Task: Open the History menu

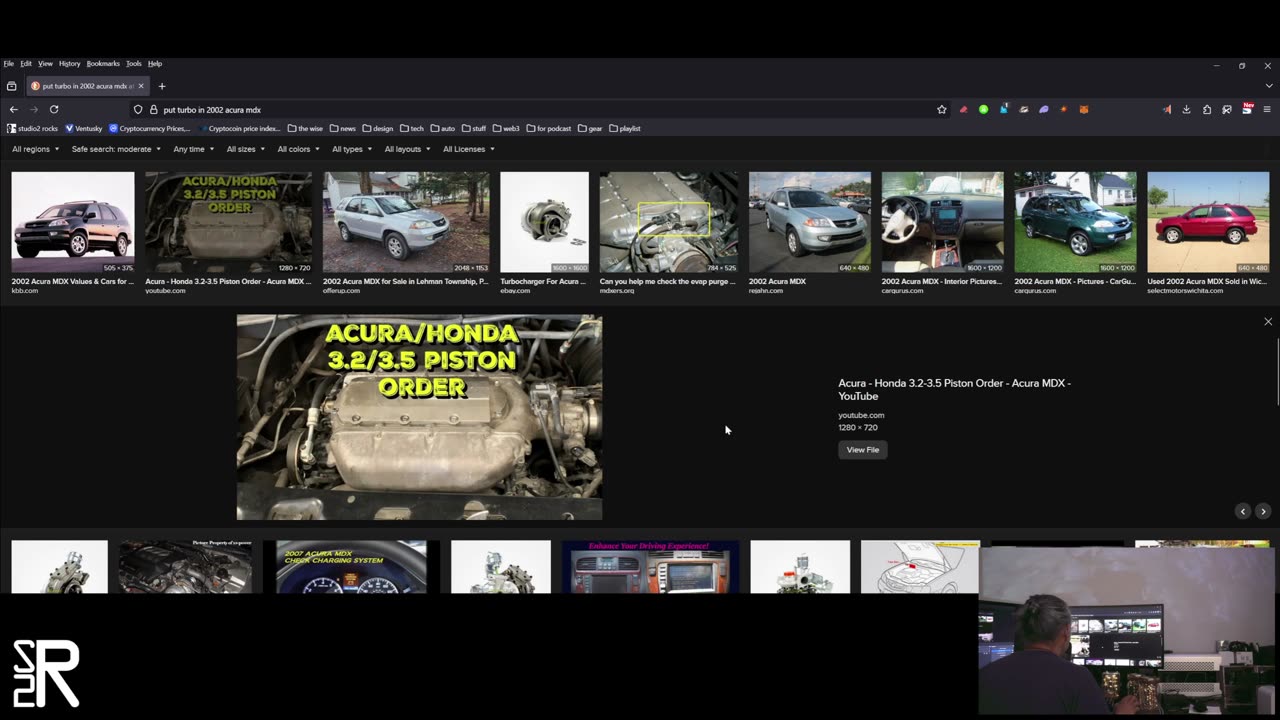Action: [69, 64]
